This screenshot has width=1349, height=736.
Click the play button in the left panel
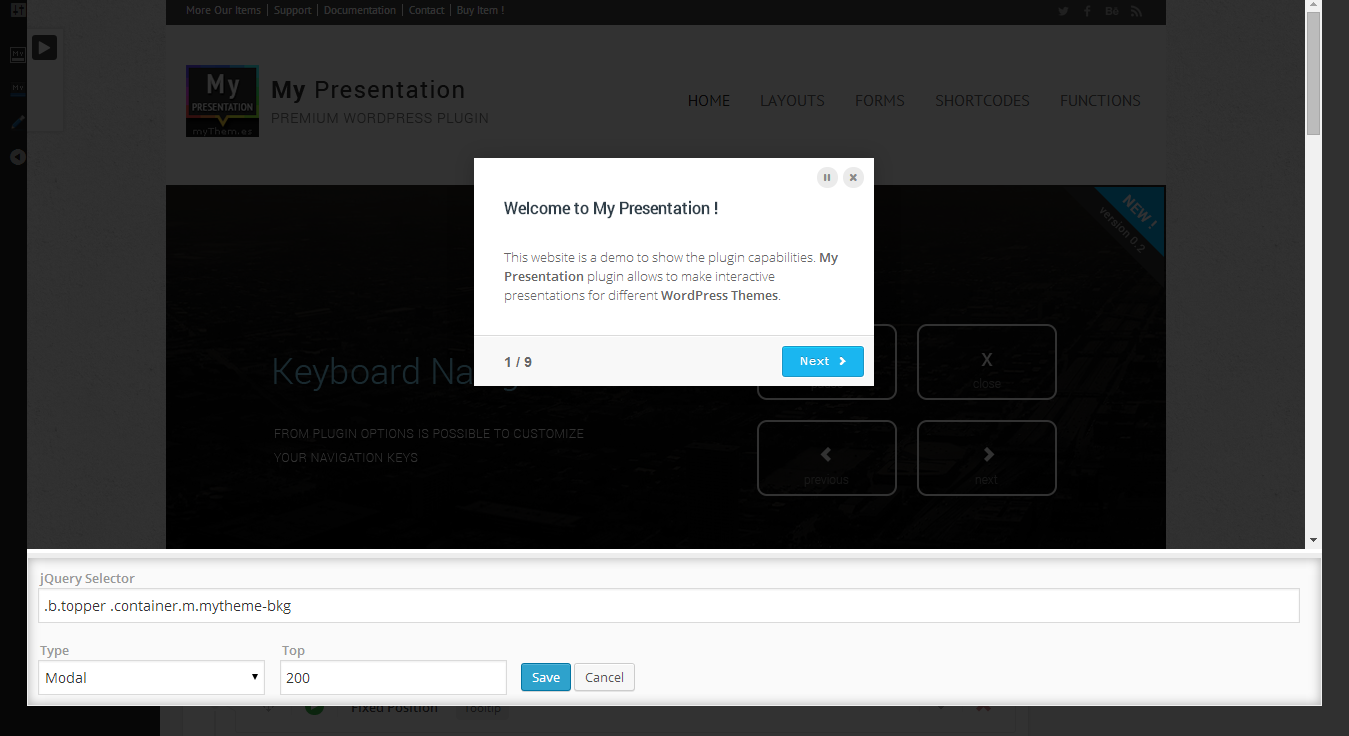pos(44,47)
